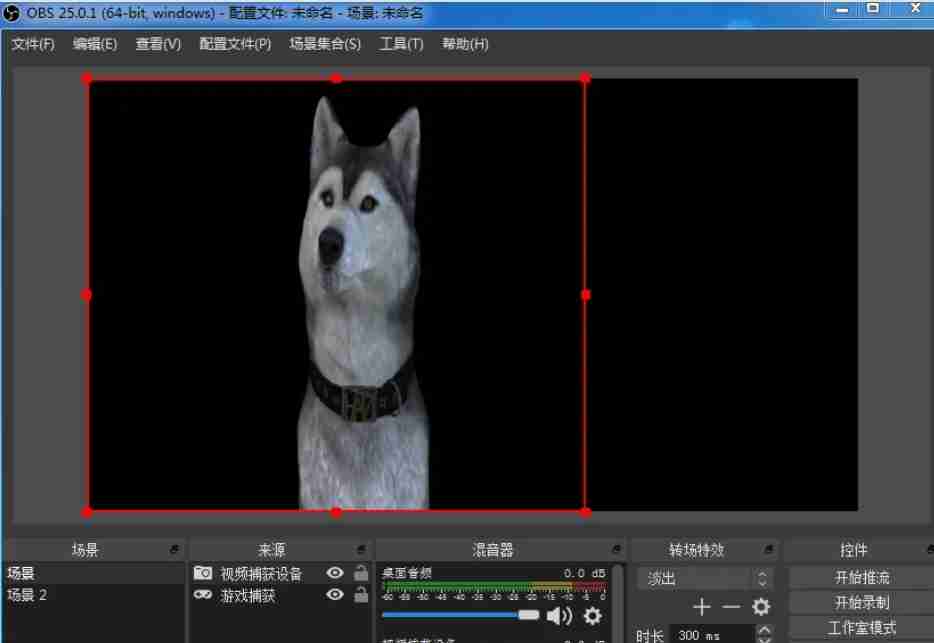
Task: Open the 文件(F) menu
Action: [x=33, y=44]
